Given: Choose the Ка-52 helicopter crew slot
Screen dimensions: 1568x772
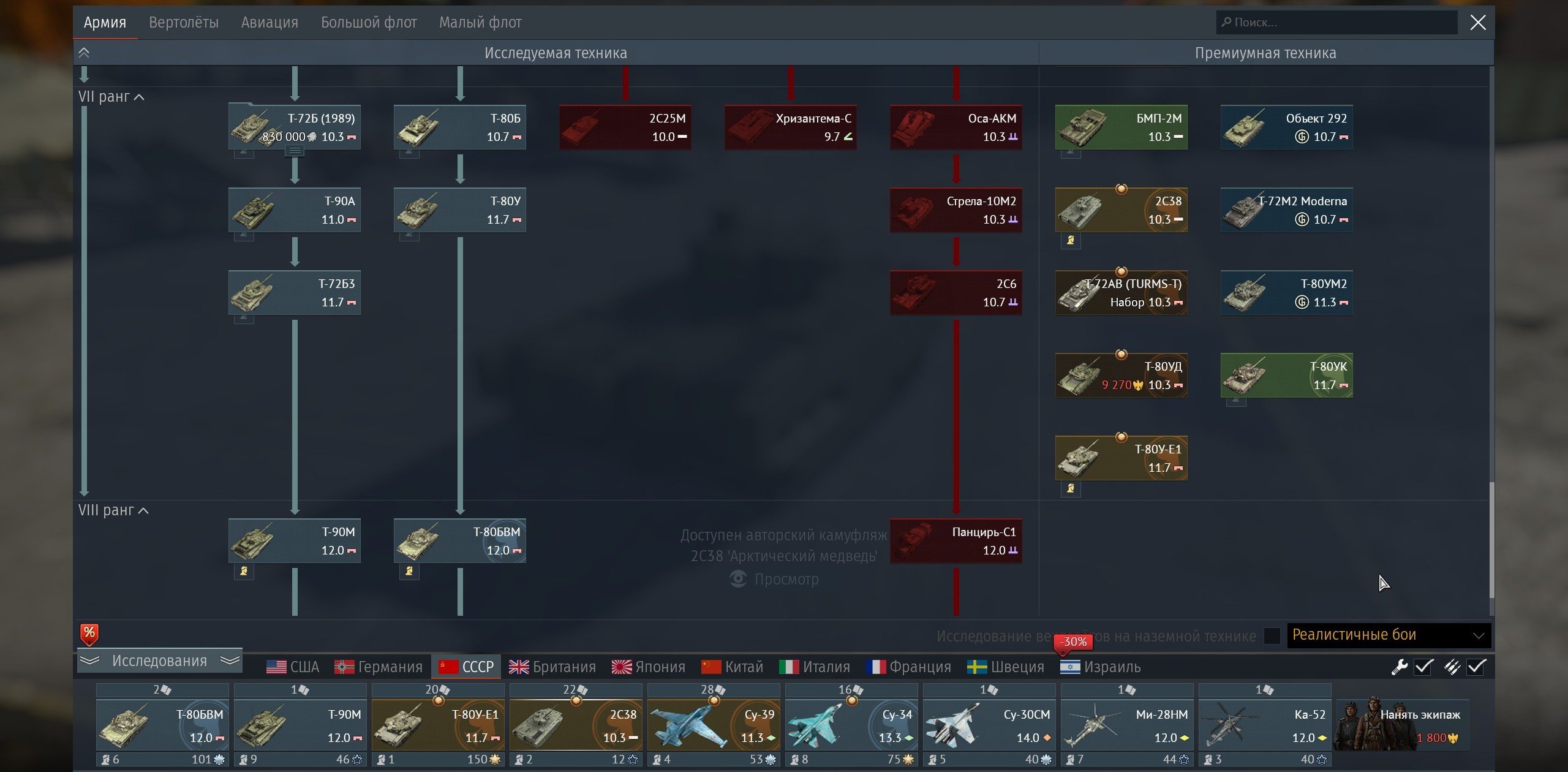Looking at the screenshot, I should coord(1265,726).
